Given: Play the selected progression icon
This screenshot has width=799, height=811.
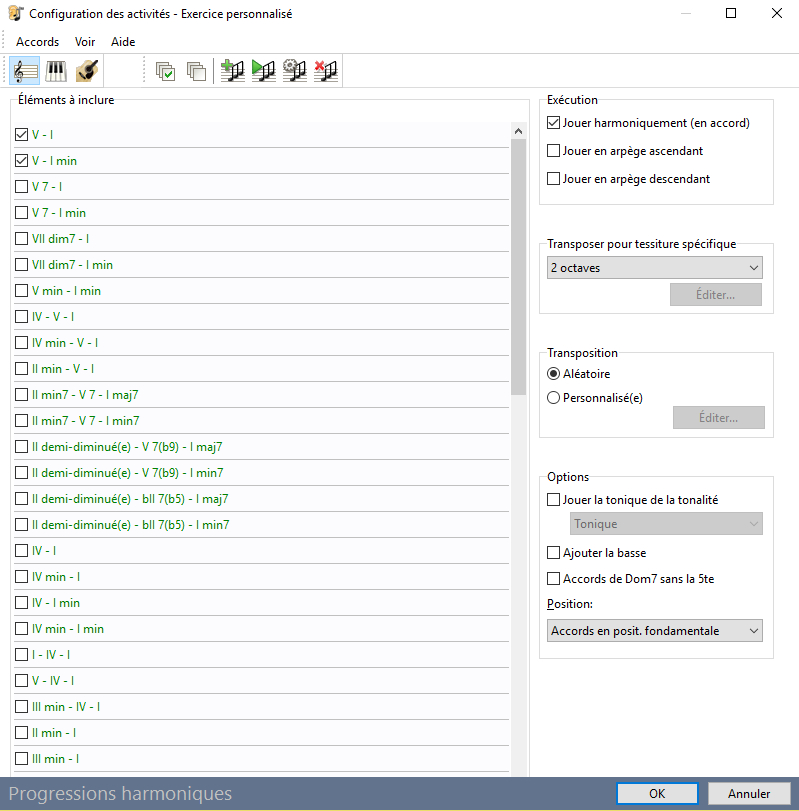Looking at the screenshot, I should (x=263, y=71).
